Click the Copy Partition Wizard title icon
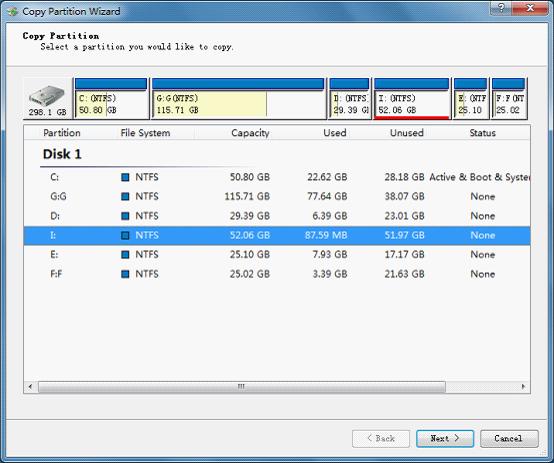The height and width of the screenshot is (463, 554). coord(12,11)
